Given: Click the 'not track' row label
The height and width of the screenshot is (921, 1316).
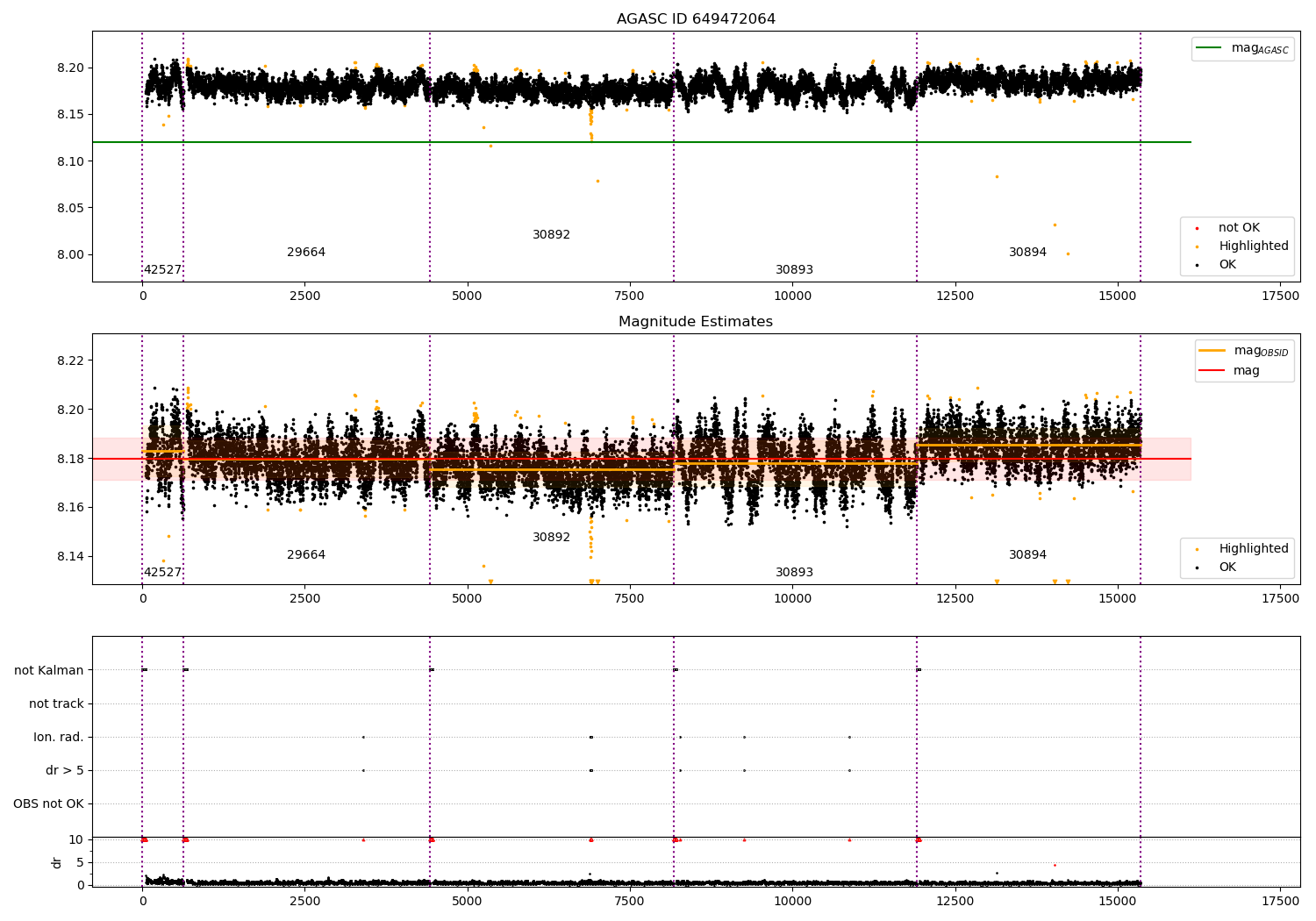Looking at the screenshot, I should [x=56, y=703].
